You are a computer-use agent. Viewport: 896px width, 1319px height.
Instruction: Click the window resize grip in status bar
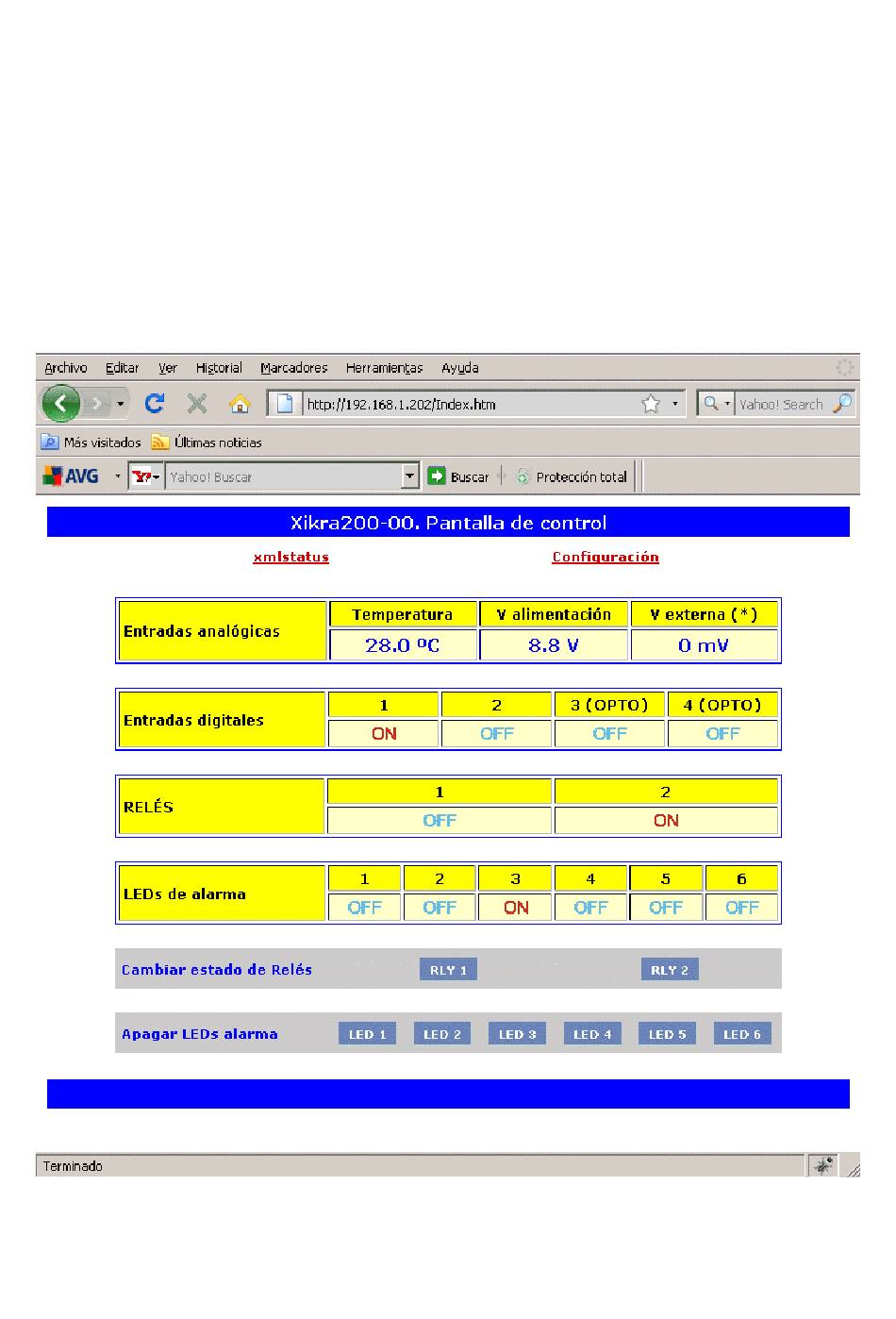coord(853,1168)
